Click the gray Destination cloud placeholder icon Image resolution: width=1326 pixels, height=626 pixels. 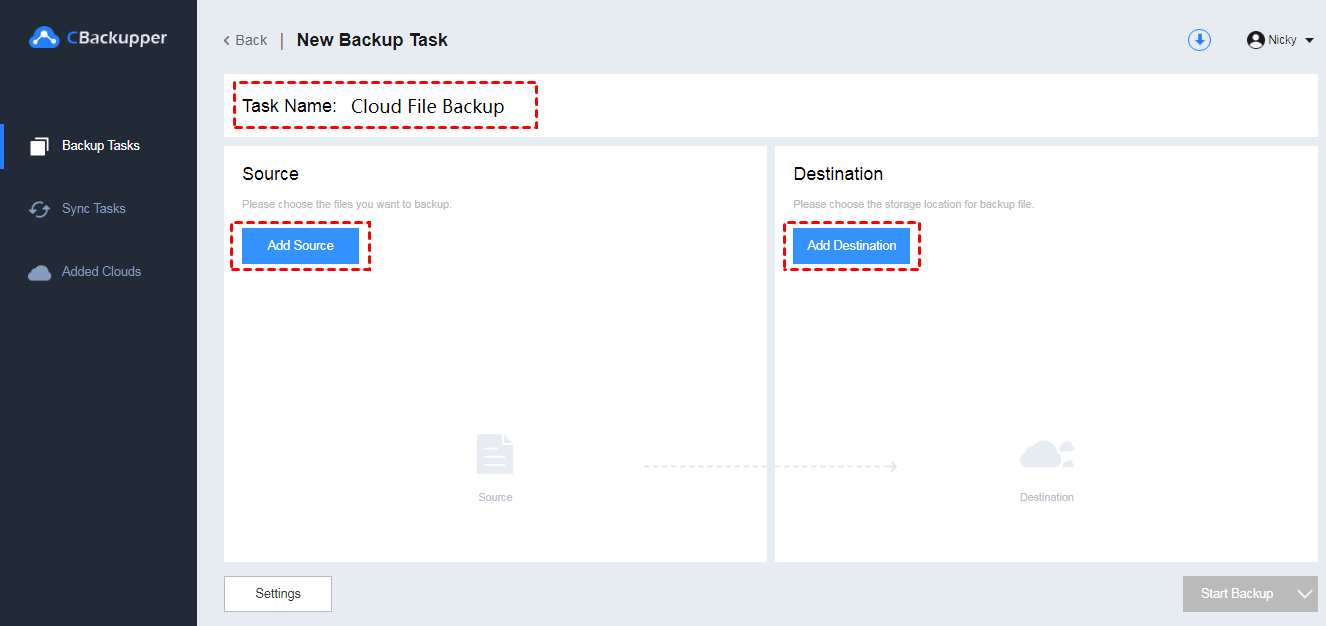tap(1046, 455)
